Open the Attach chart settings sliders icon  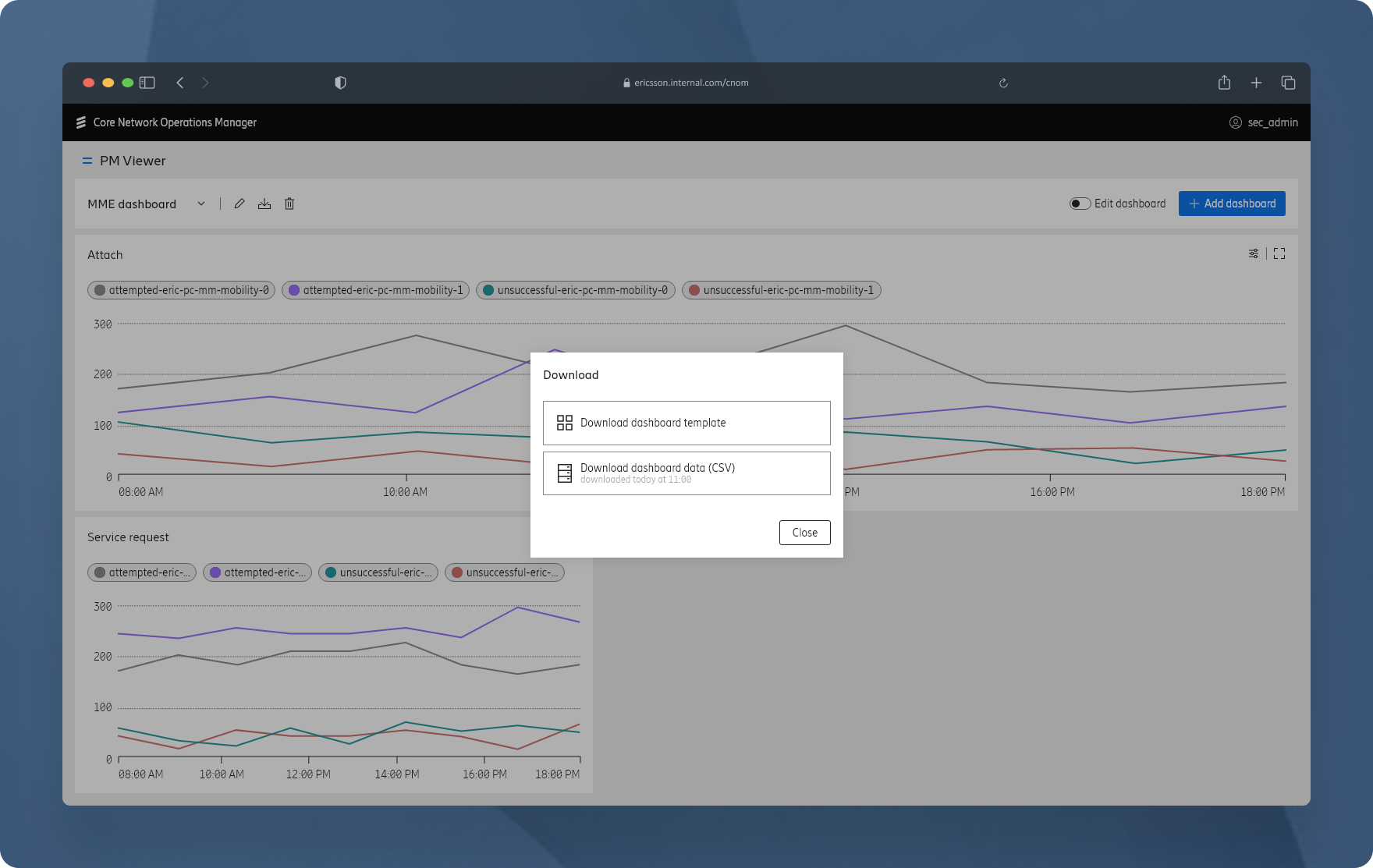(1254, 253)
